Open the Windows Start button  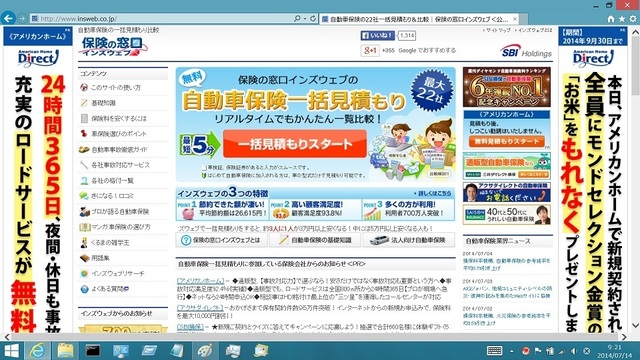(x=11, y=351)
